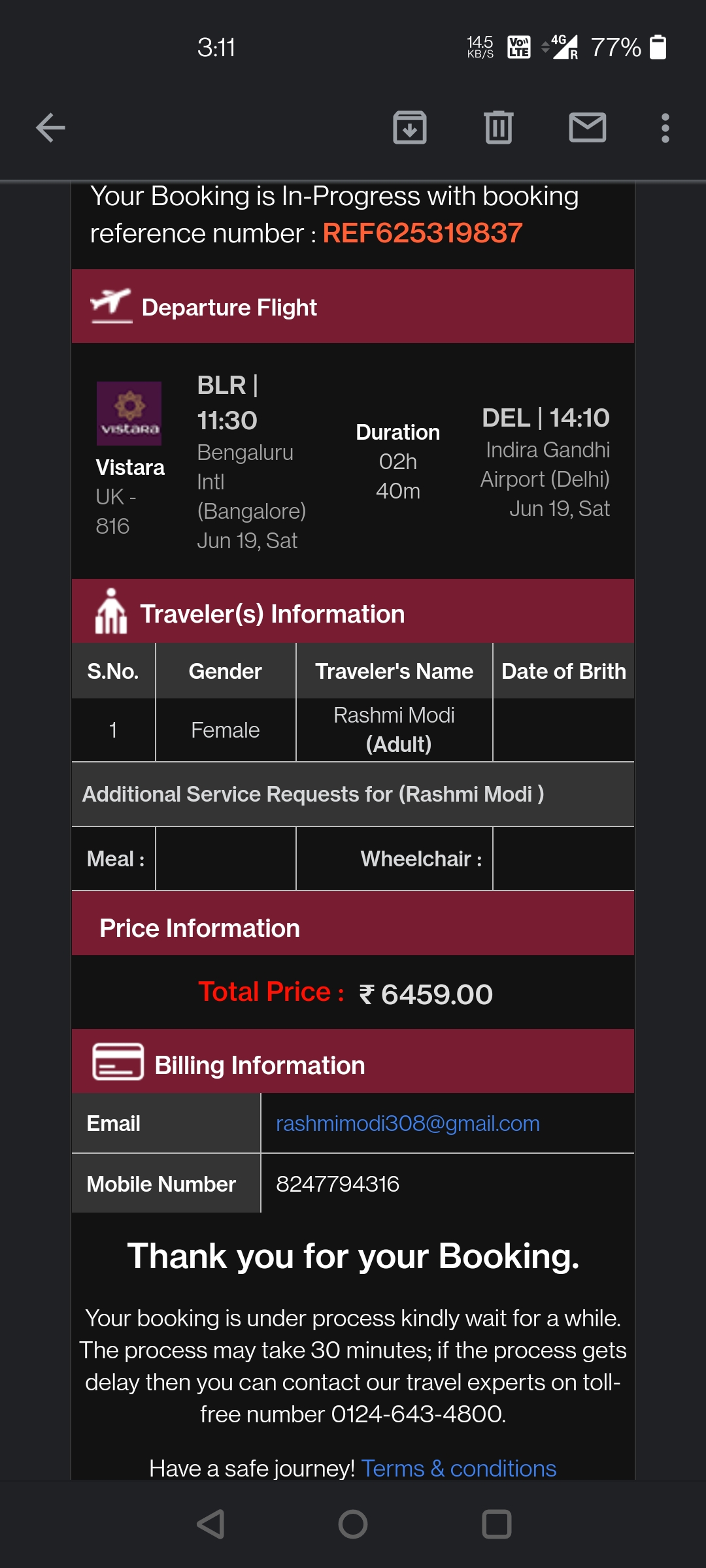This screenshot has height=1568, width=706.
Task: Open the Terms & conditions link
Action: point(458,1468)
